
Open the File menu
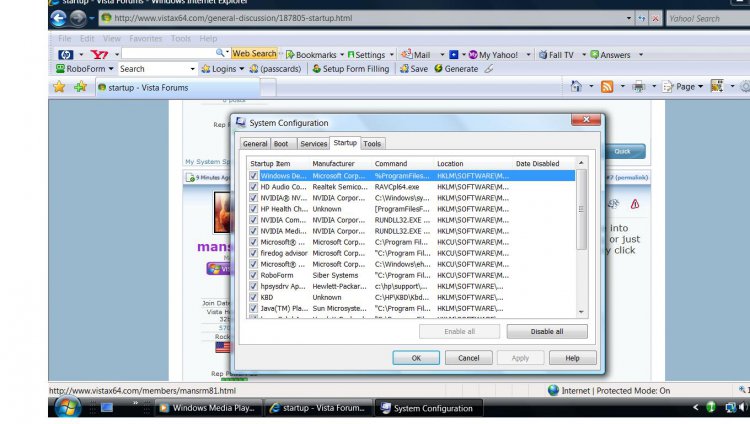coord(64,38)
